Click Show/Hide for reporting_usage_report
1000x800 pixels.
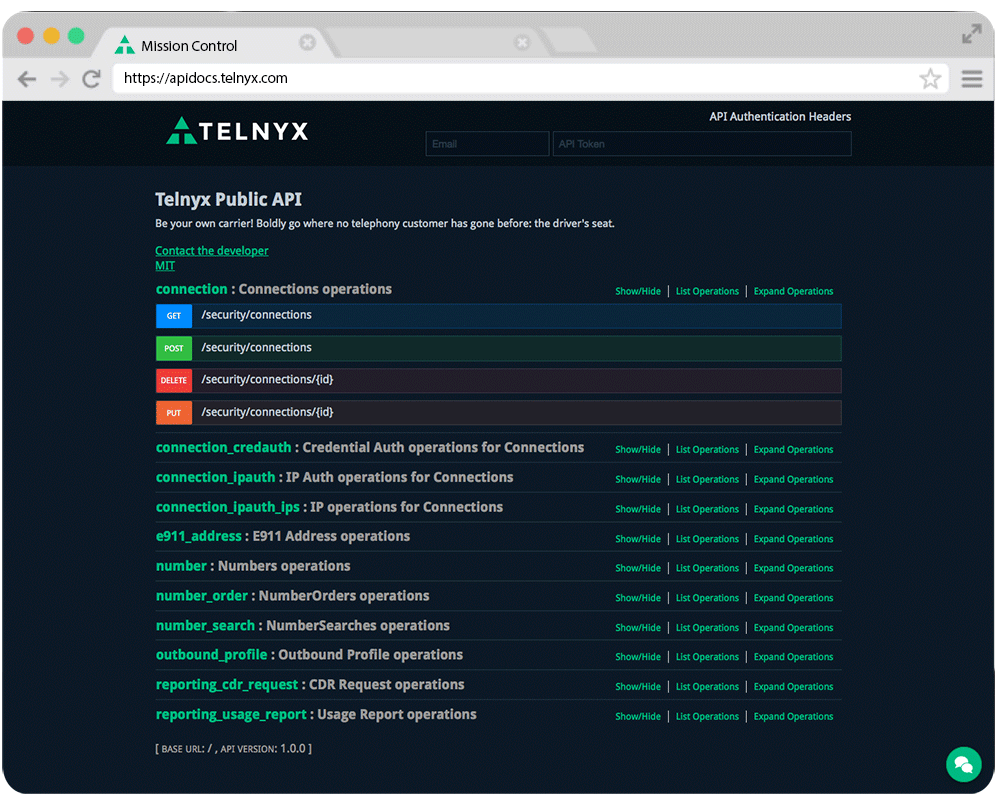(638, 717)
